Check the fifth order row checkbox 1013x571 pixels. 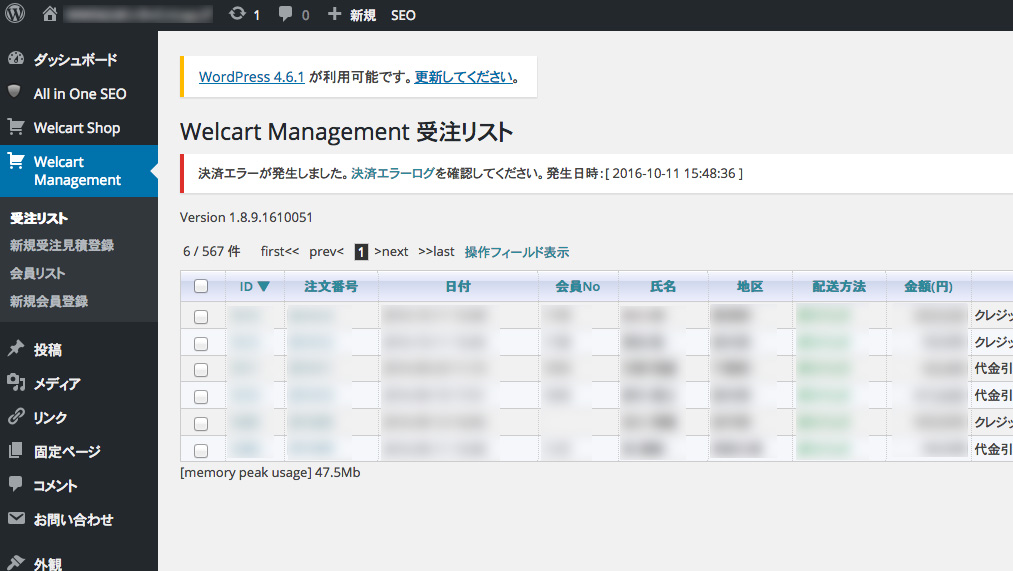click(201, 424)
